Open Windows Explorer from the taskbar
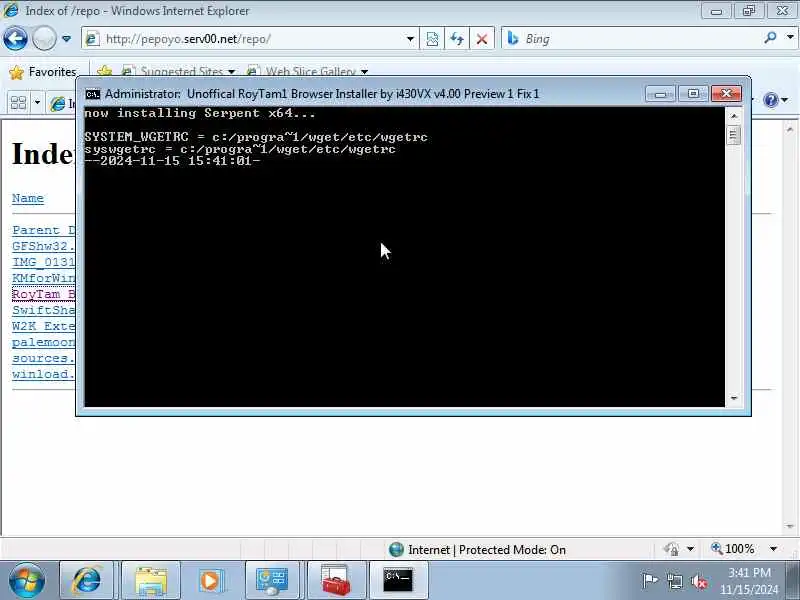 click(x=151, y=580)
